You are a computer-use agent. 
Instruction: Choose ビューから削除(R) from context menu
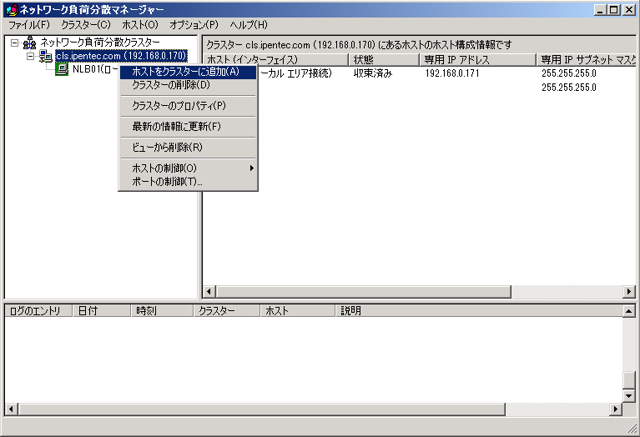pyautogui.click(x=188, y=147)
